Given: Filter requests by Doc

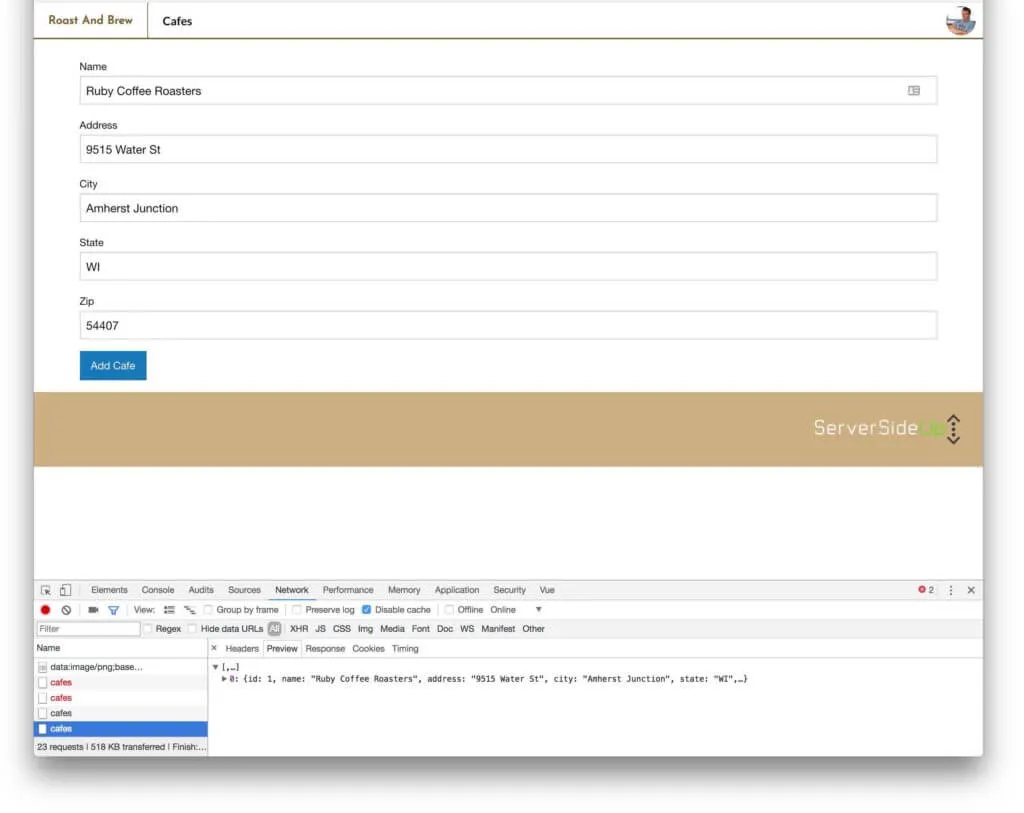Looking at the screenshot, I should click(445, 629).
